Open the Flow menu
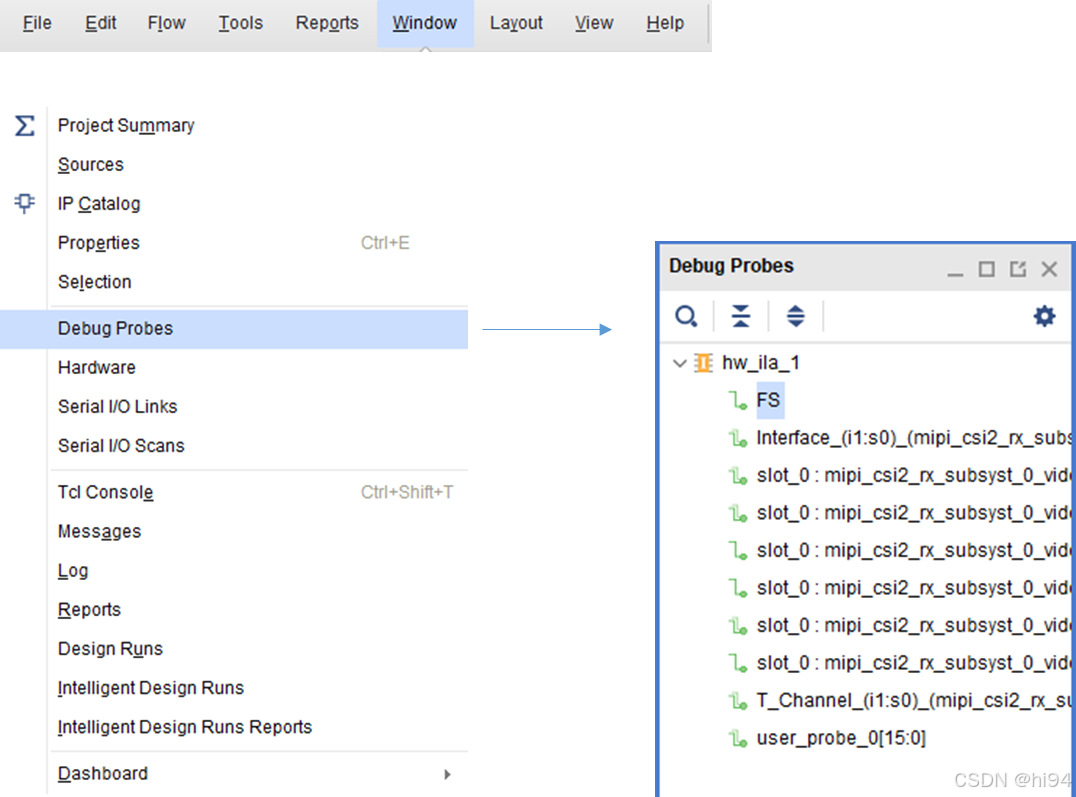Screen dimensions: 1076x797 click(166, 23)
